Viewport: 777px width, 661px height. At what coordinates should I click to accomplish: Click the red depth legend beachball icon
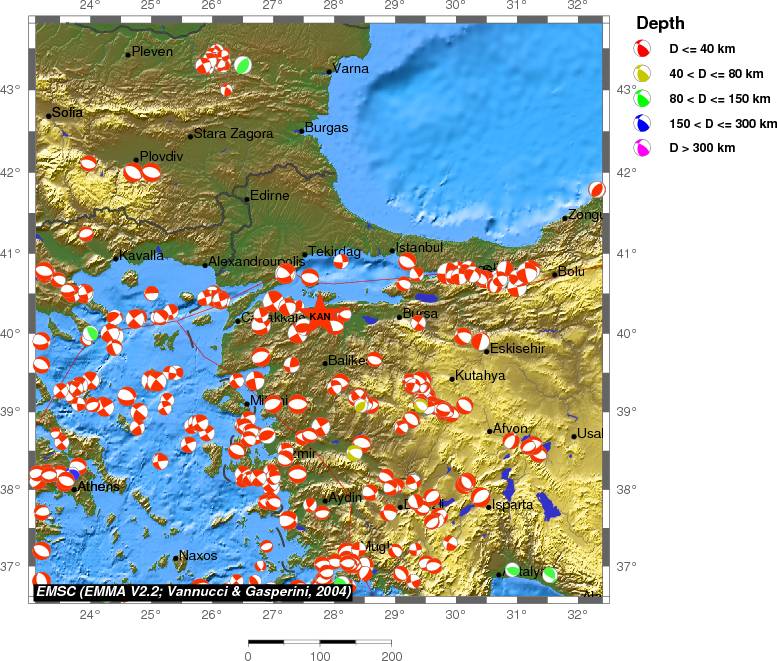tap(645, 48)
